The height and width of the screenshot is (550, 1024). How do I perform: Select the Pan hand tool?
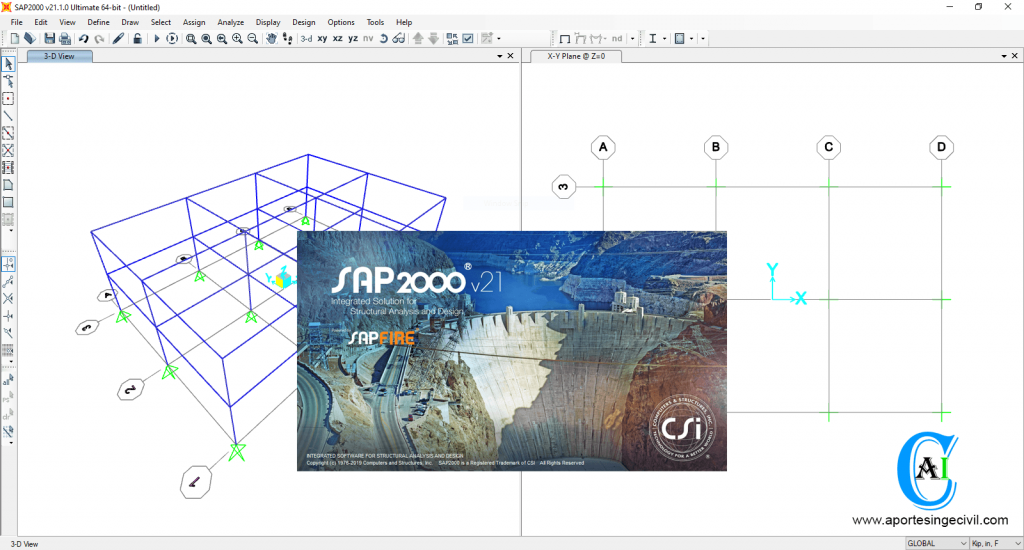pos(271,39)
